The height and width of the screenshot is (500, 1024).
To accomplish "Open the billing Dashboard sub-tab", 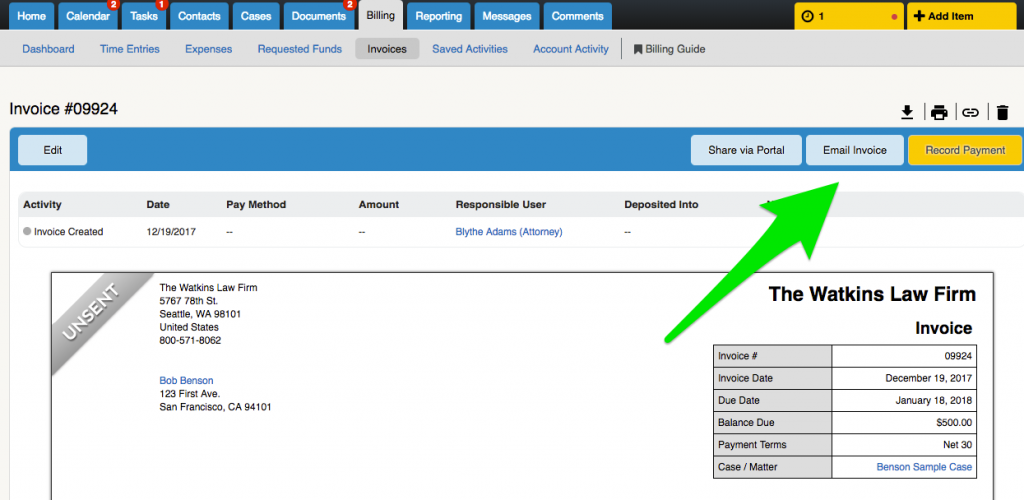I will click(x=48, y=49).
